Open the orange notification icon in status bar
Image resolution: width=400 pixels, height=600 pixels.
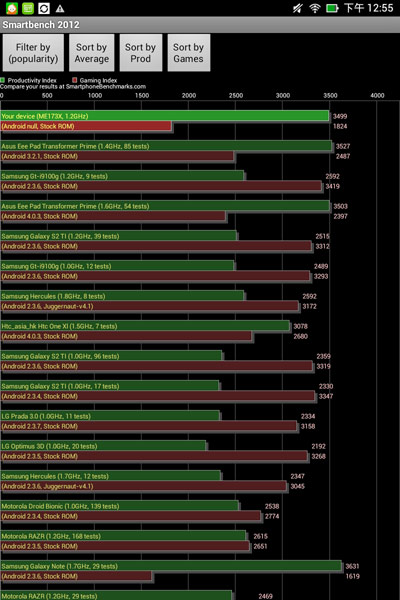point(11,8)
